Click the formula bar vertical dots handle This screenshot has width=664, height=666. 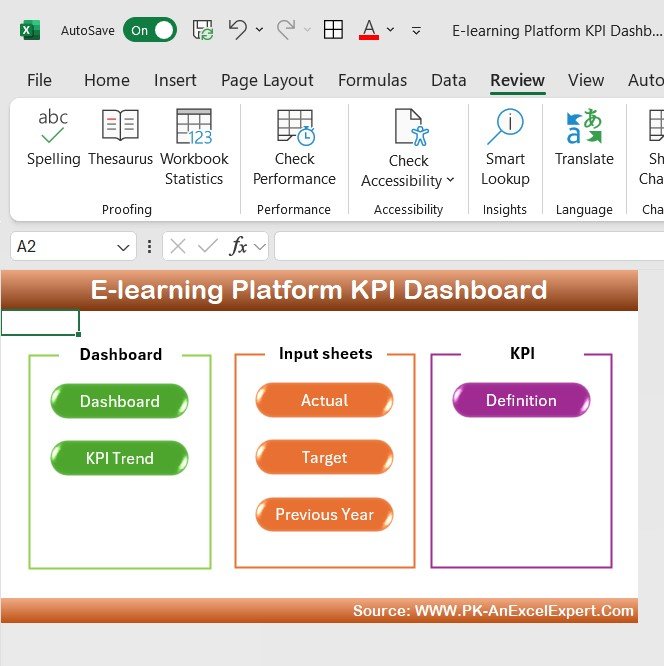tap(149, 246)
